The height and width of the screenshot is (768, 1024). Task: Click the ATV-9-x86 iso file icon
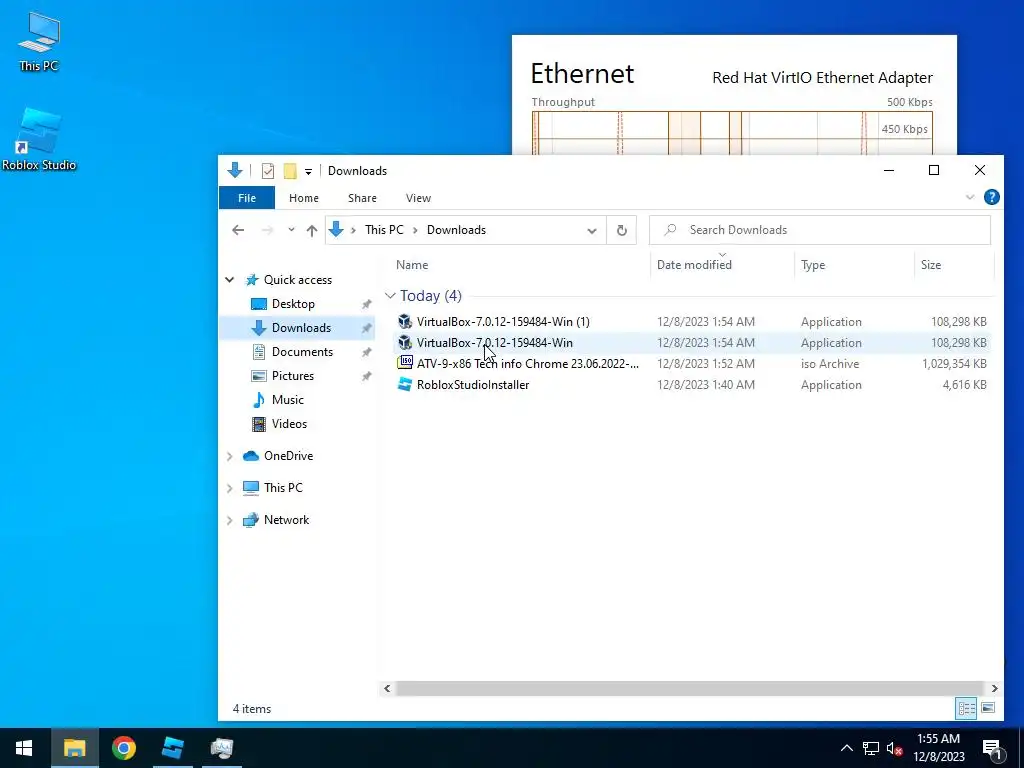[405, 363]
